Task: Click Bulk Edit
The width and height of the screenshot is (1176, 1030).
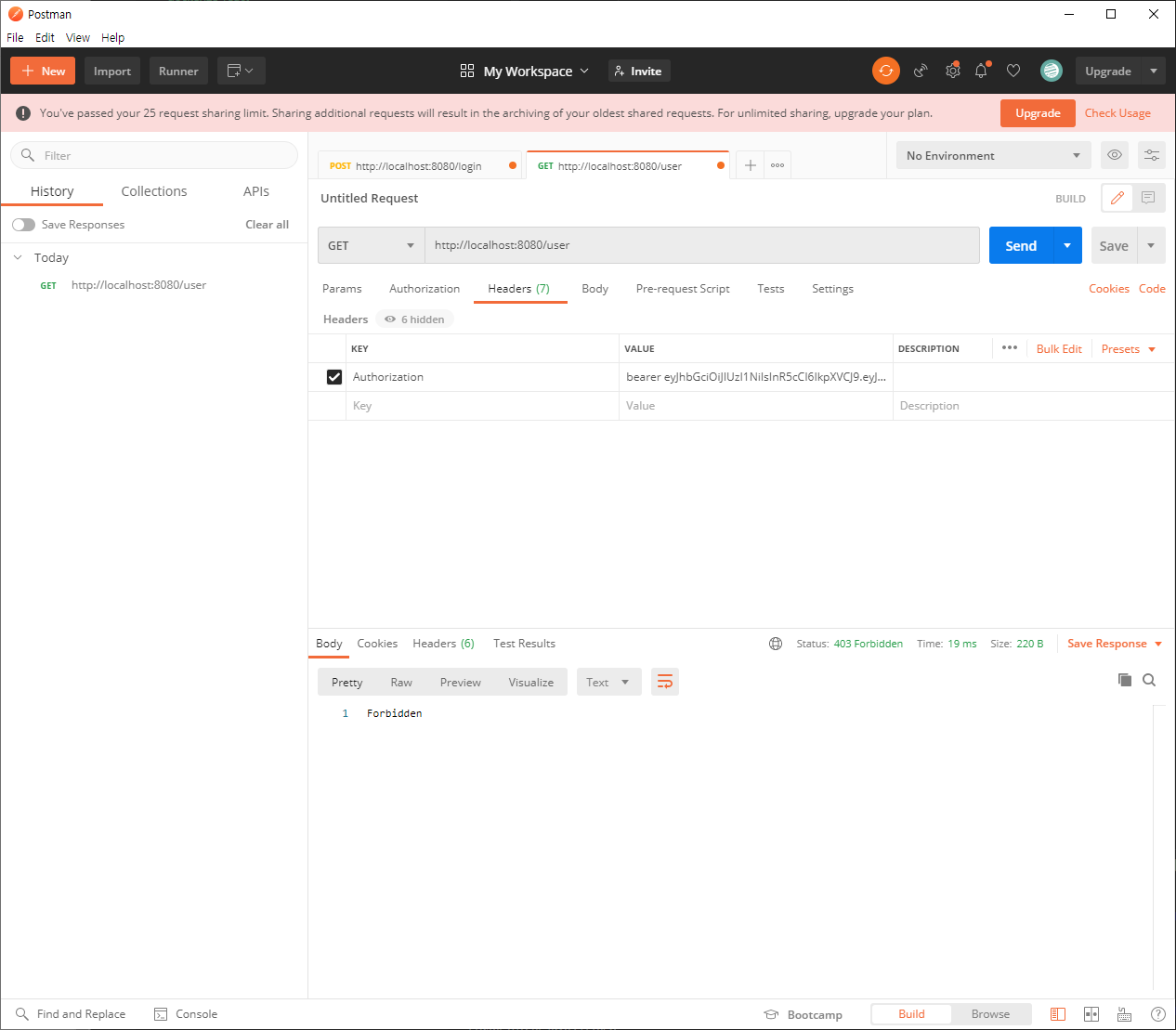Action: click(1059, 349)
